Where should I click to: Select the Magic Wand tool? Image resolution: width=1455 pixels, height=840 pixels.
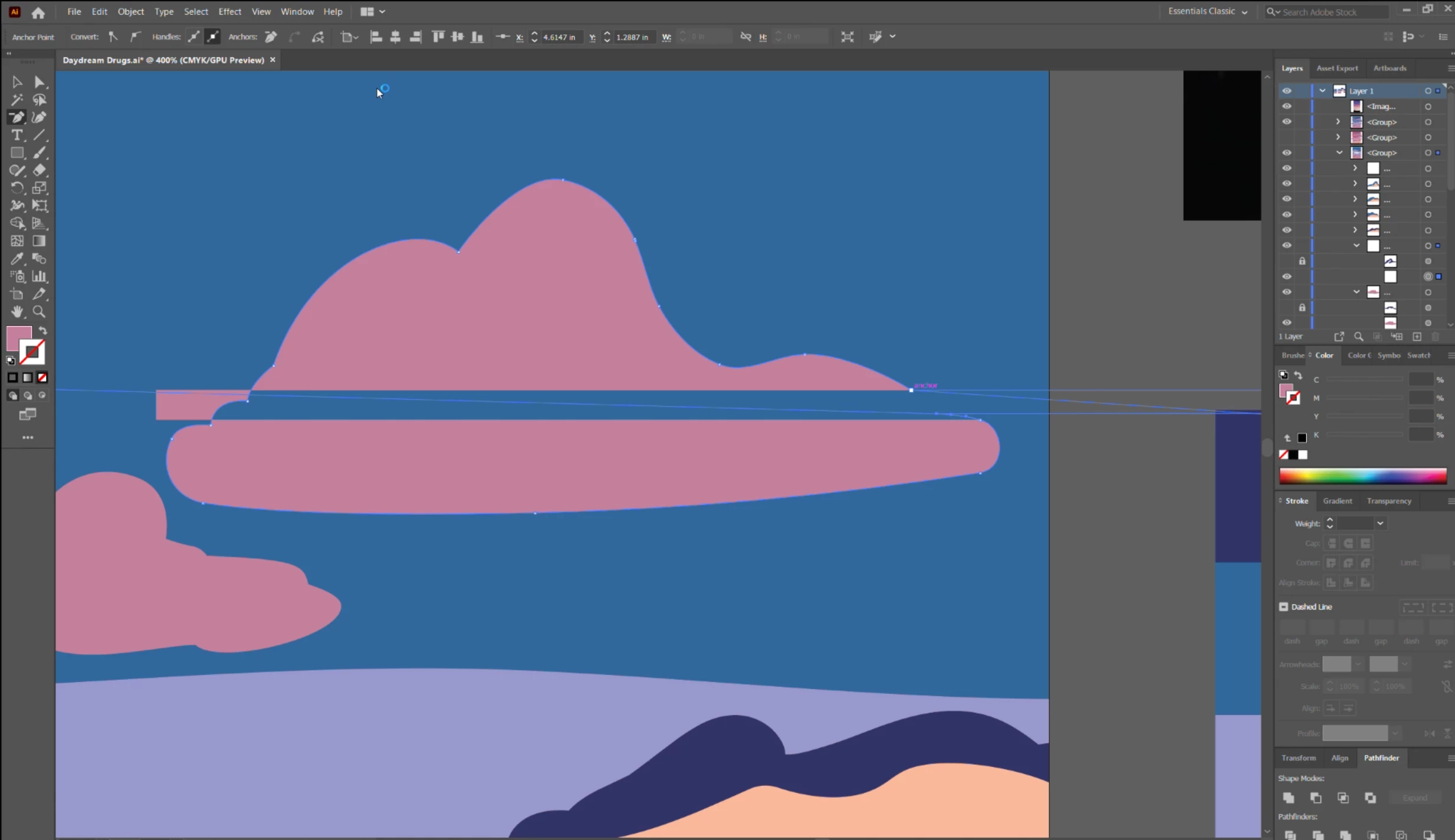tap(17, 100)
